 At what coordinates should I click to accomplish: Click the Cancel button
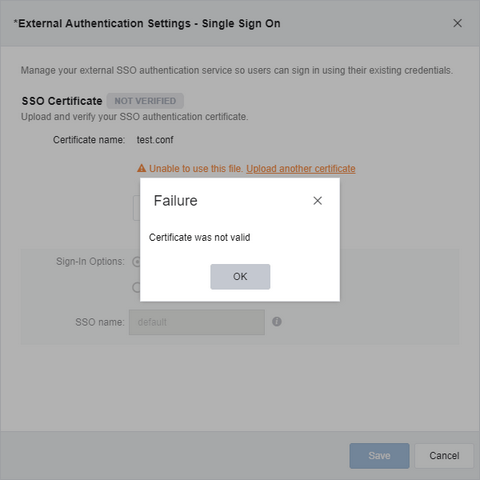point(444,456)
